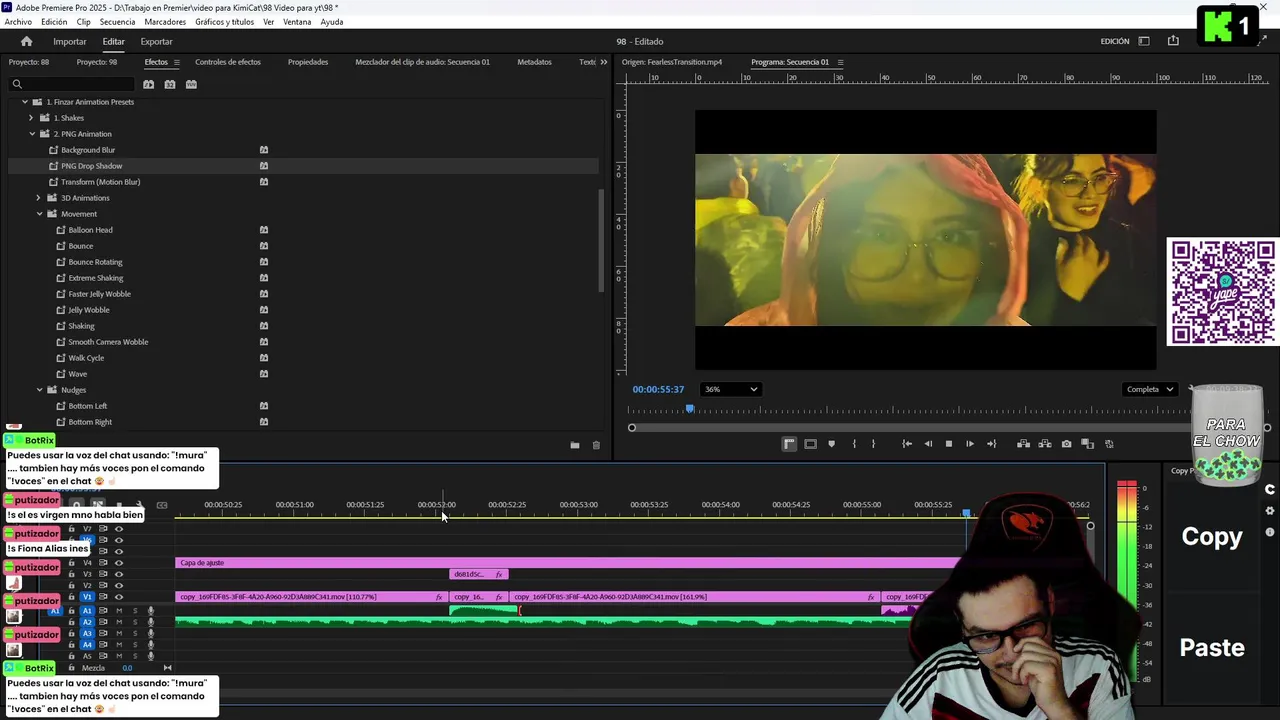Viewport: 1280px width, 720px height.
Task: Click the Effects panel vertical scrollbar
Action: click(601, 240)
